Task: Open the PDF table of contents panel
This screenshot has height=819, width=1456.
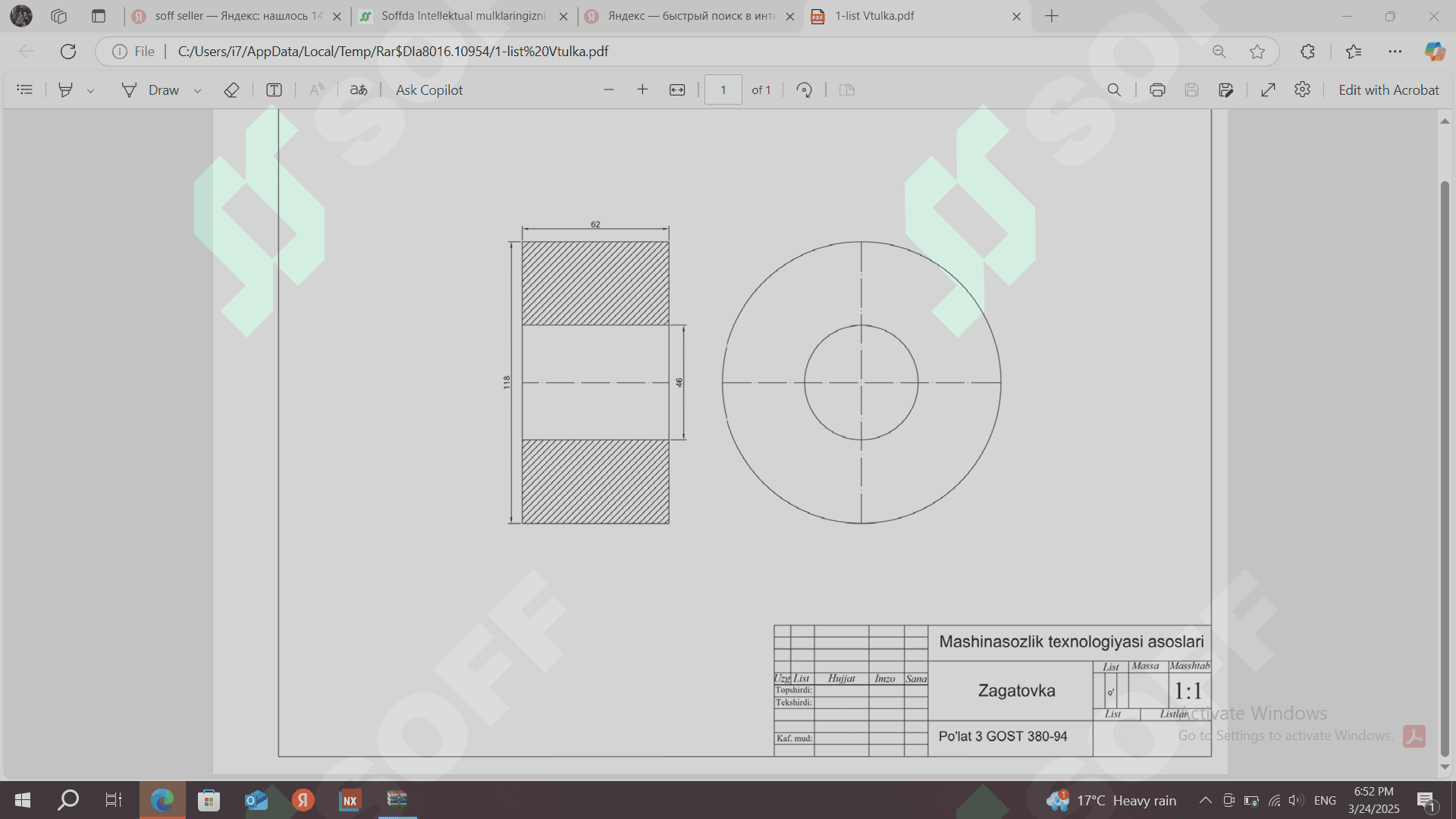Action: click(25, 89)
